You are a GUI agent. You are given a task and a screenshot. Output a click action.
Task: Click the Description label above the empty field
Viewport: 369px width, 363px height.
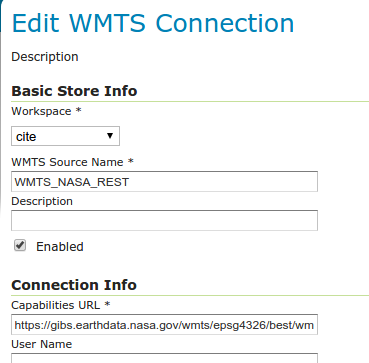(x=42, y=201)
